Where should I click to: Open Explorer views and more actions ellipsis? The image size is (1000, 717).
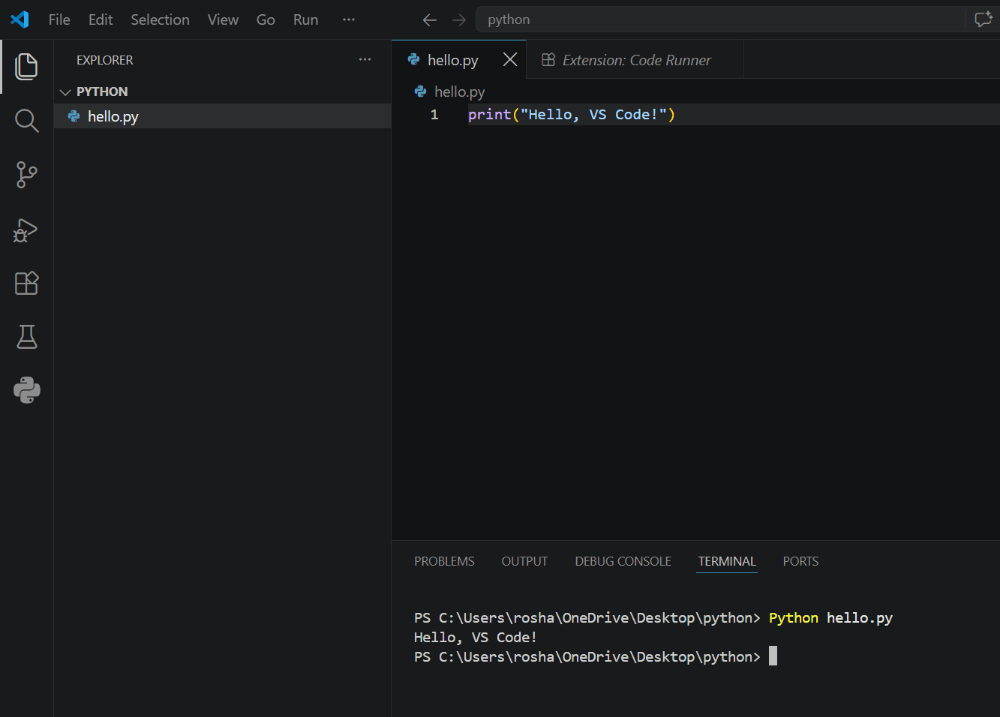tap(365, 59)
